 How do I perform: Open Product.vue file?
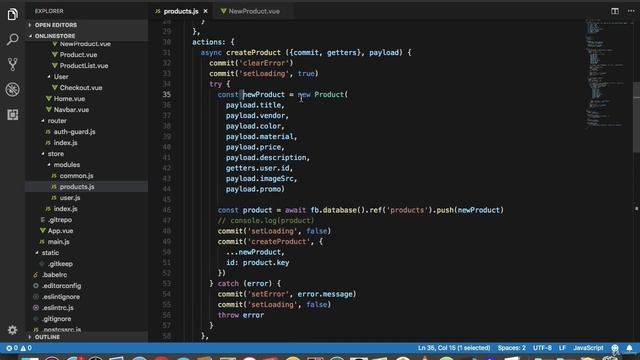coord(78,55)
